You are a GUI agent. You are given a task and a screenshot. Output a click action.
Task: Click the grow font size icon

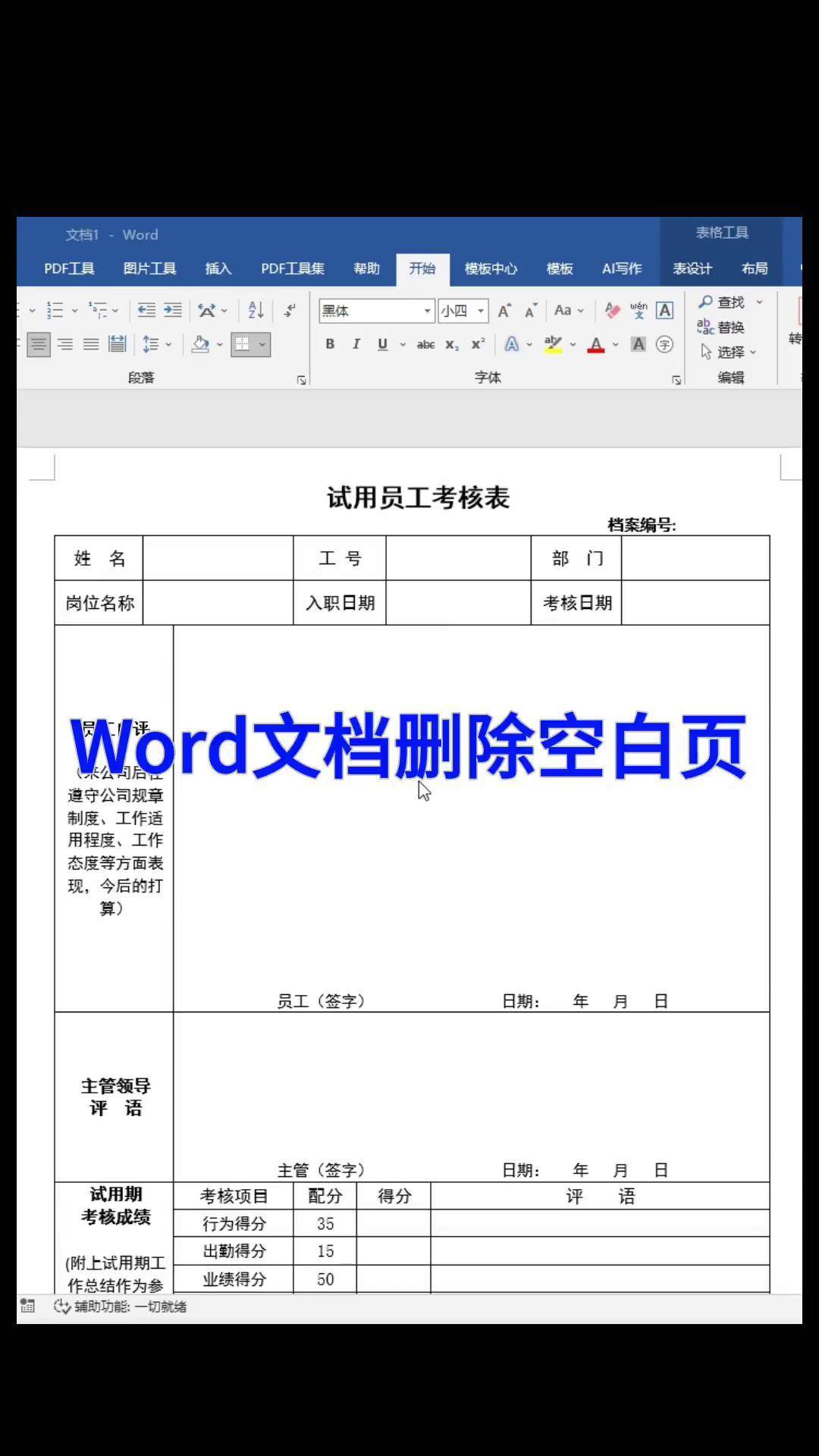(x=504, y=311)
